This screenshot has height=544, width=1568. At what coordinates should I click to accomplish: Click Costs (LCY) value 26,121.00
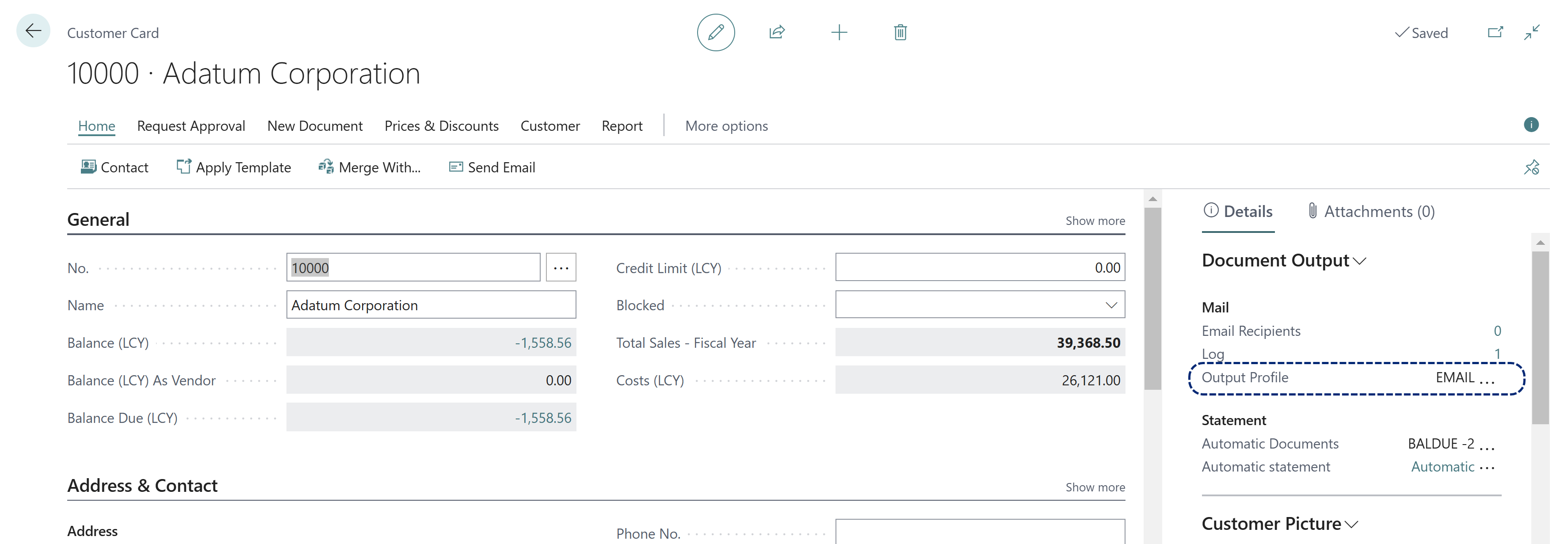click(1091, 381)
